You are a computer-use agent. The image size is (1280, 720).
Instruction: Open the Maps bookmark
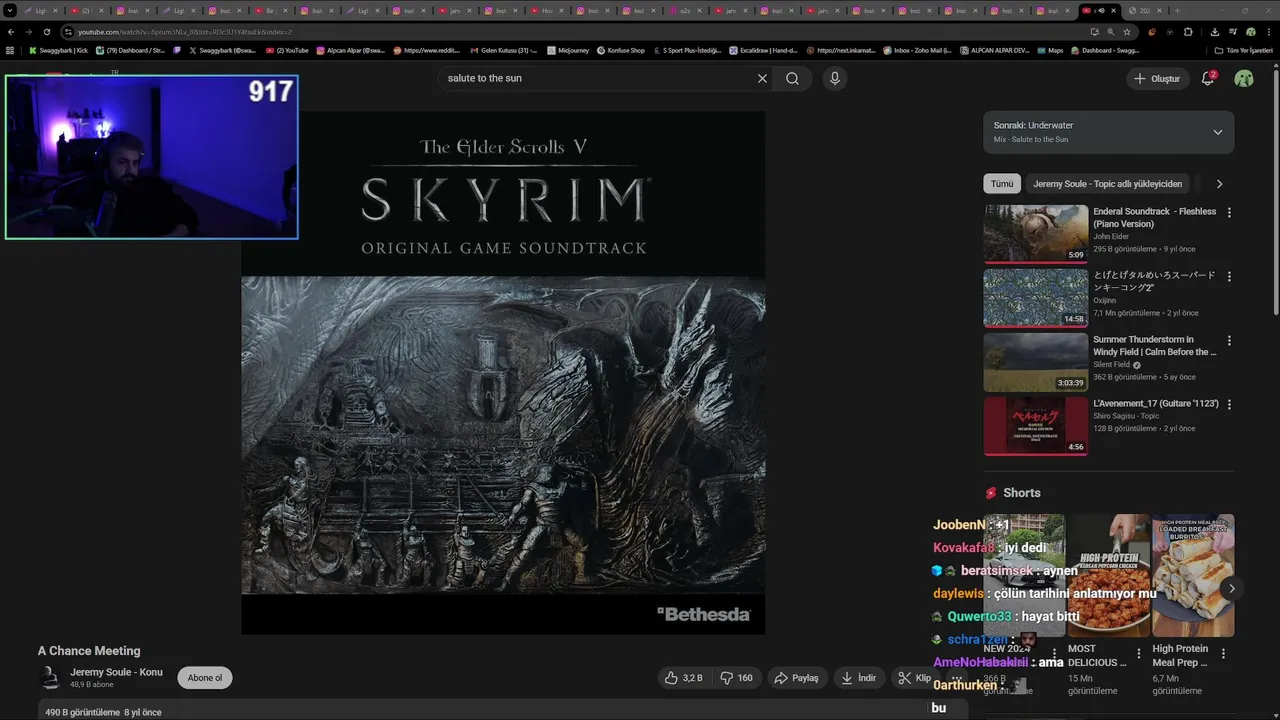coord(1050,50)
